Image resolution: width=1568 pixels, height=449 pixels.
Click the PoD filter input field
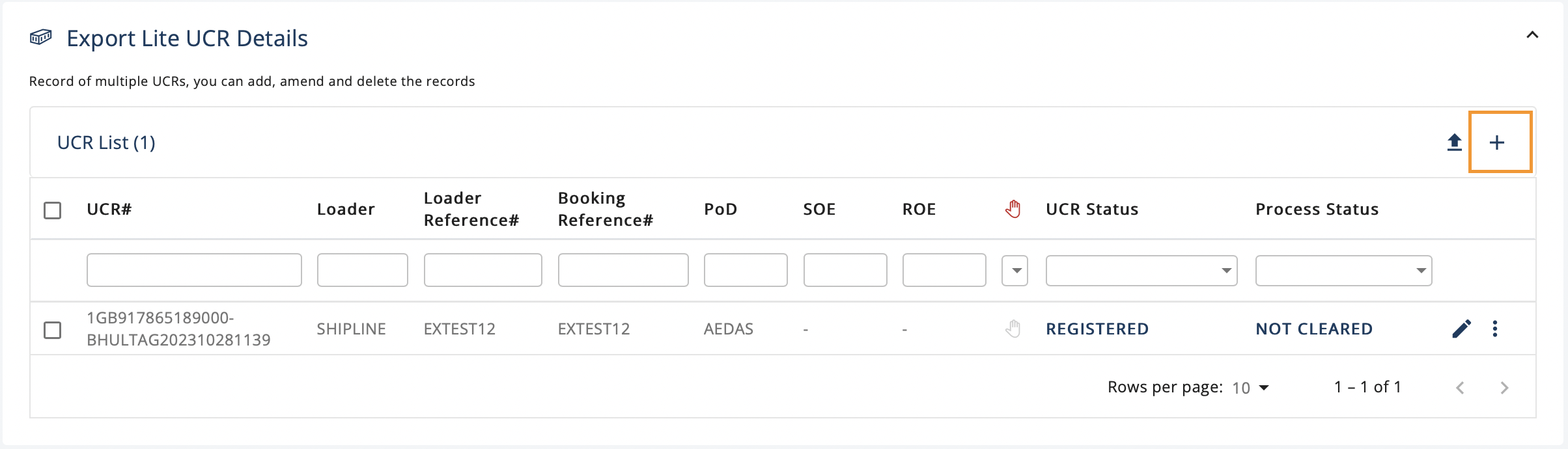point(746,270)
